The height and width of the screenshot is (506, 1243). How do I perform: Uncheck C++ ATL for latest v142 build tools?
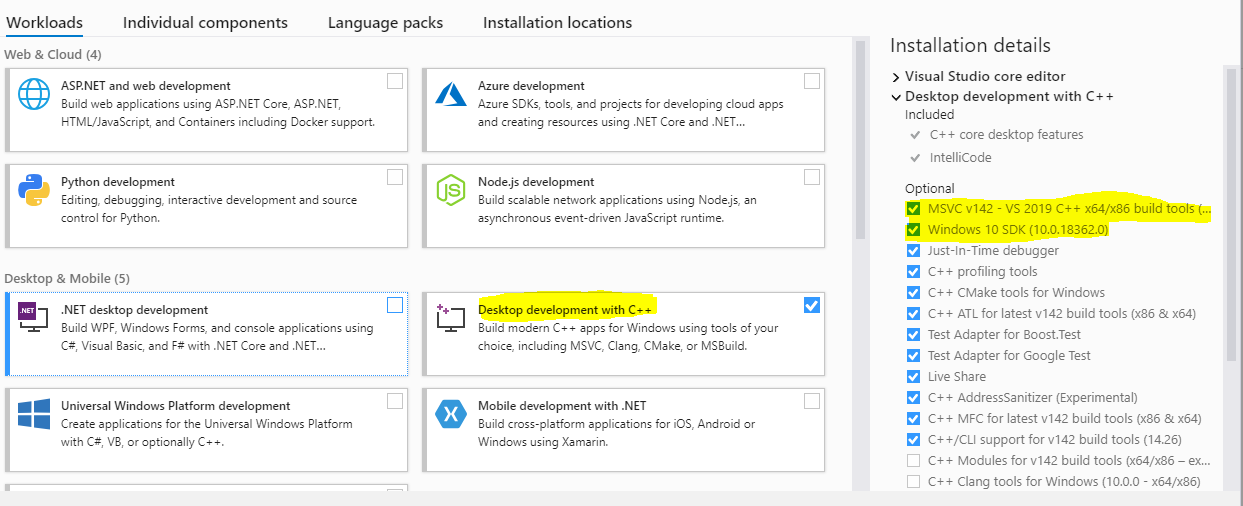913,314
